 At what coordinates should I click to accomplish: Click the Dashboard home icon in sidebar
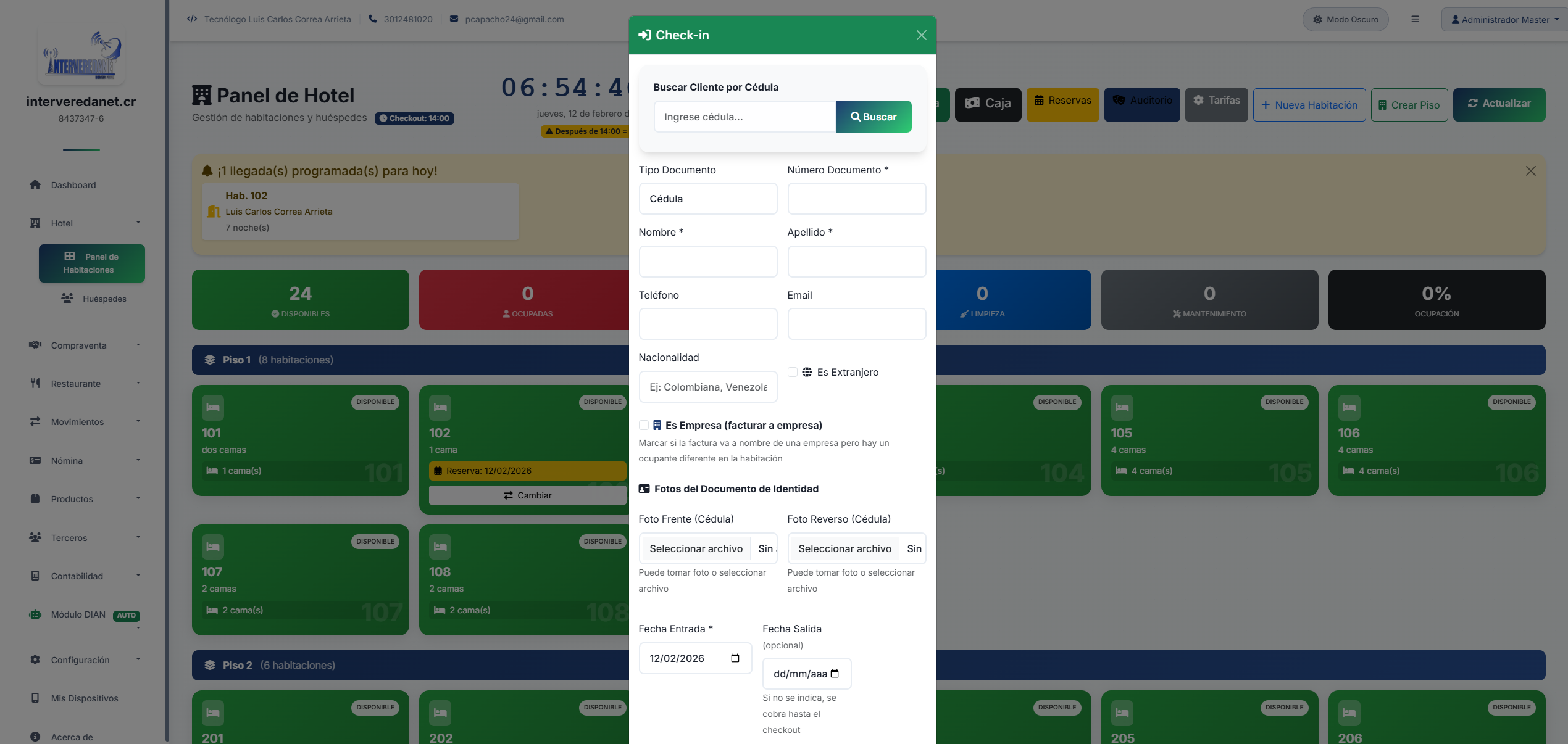(35, 184)
